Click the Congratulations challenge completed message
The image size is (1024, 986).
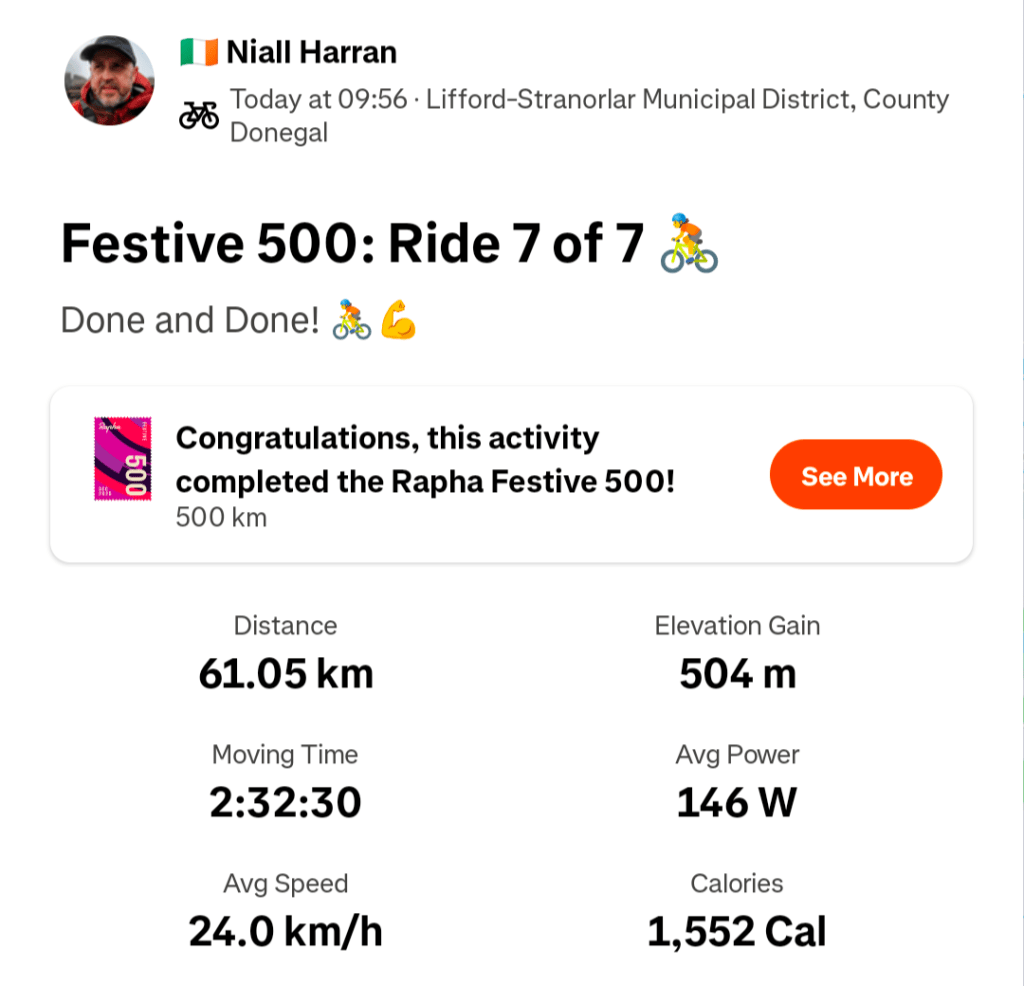(x=425, y=459)
